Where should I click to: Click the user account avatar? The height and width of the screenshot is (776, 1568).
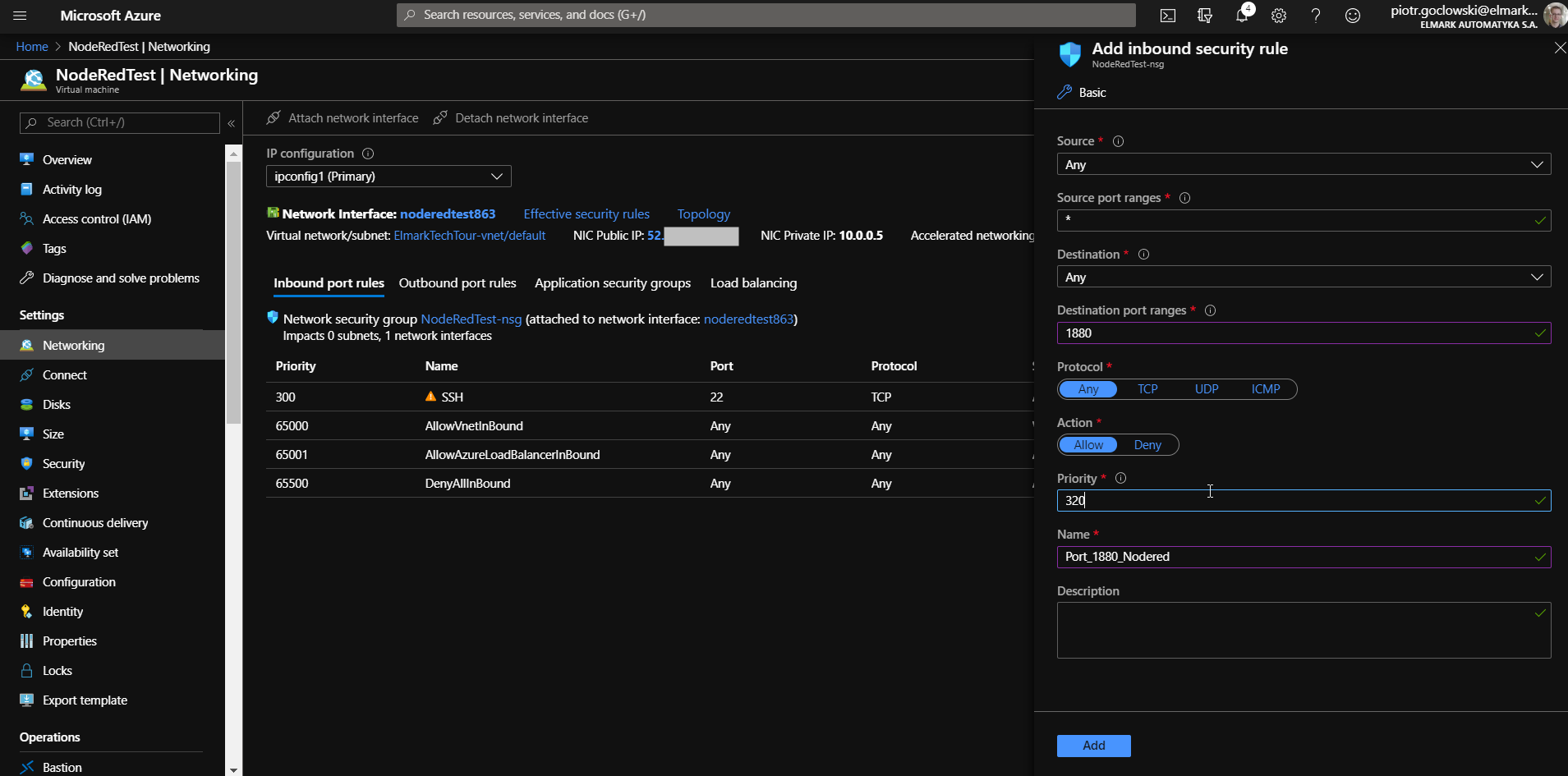click(1555, 16)
